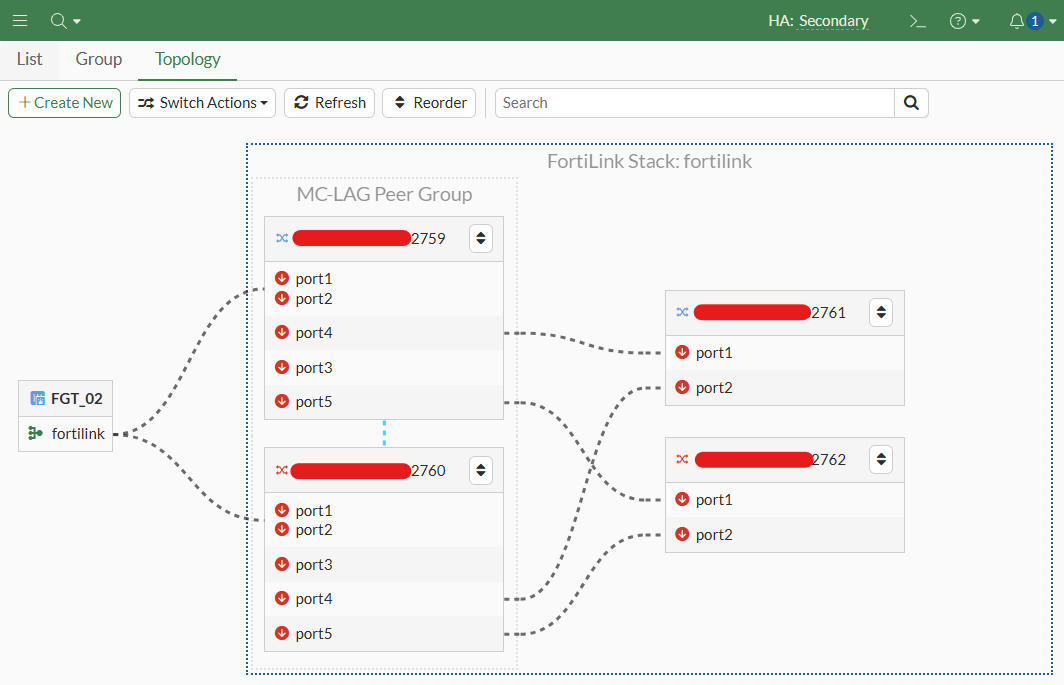Open the up-down selector for switch 2761
Viewport: 1064px width, 685px height.
[881, 312]
